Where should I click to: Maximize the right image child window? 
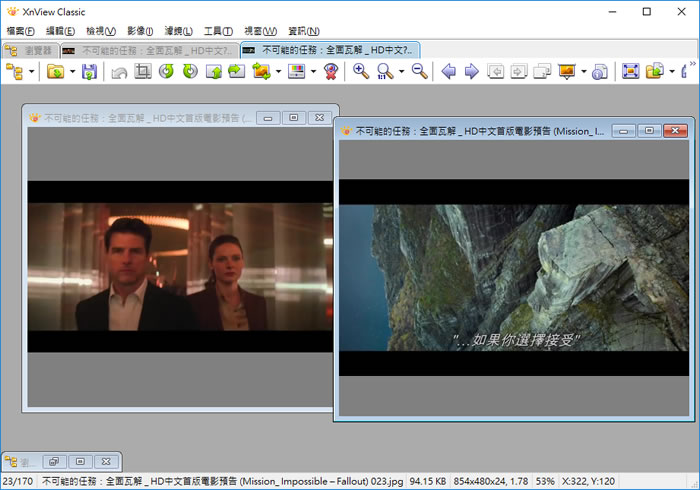click(x=650, y=131)
